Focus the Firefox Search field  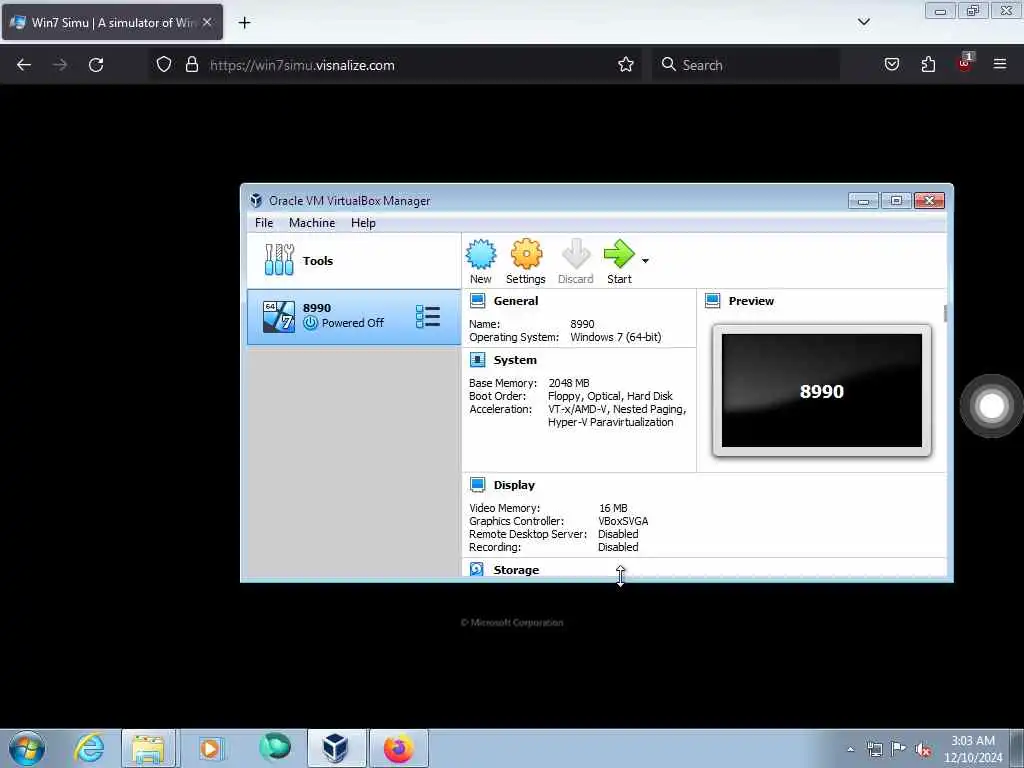(x=746, y=65)
